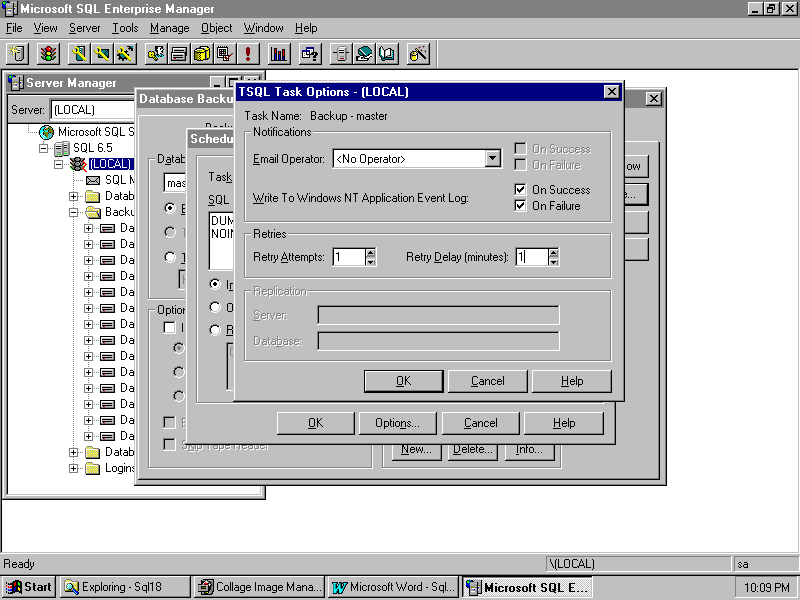
Task: Click the bar chart toolbar icon
Action: tap(279, 53)
